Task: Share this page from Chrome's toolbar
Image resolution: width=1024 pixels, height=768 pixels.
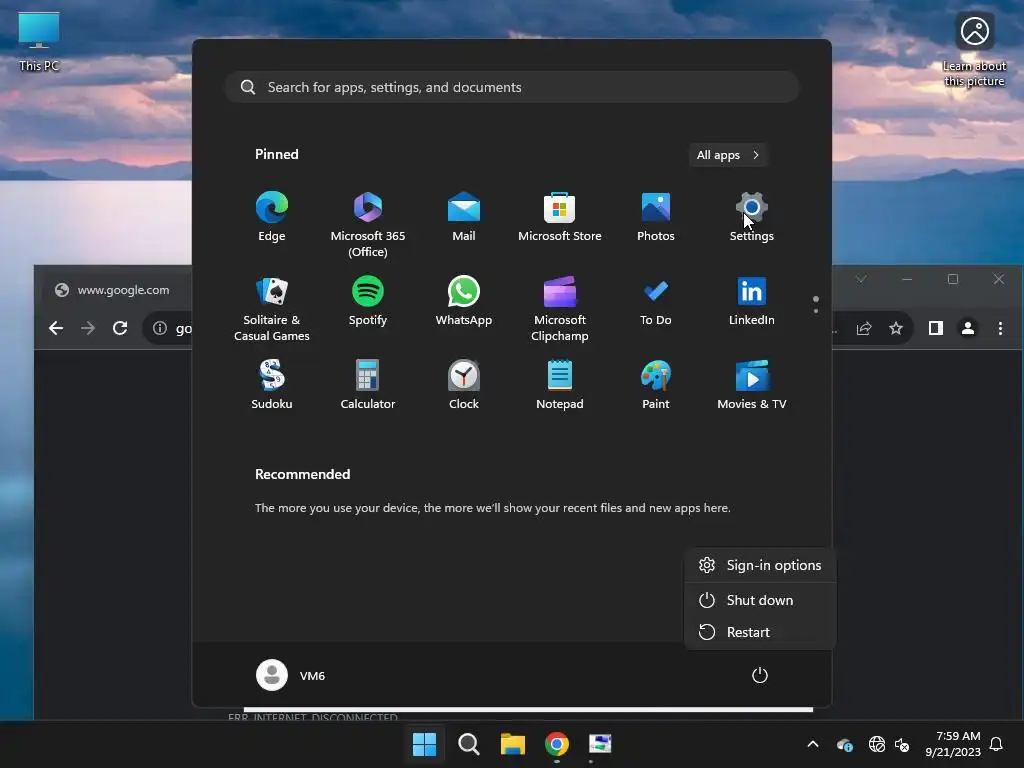Action: (x=864, y=328)
